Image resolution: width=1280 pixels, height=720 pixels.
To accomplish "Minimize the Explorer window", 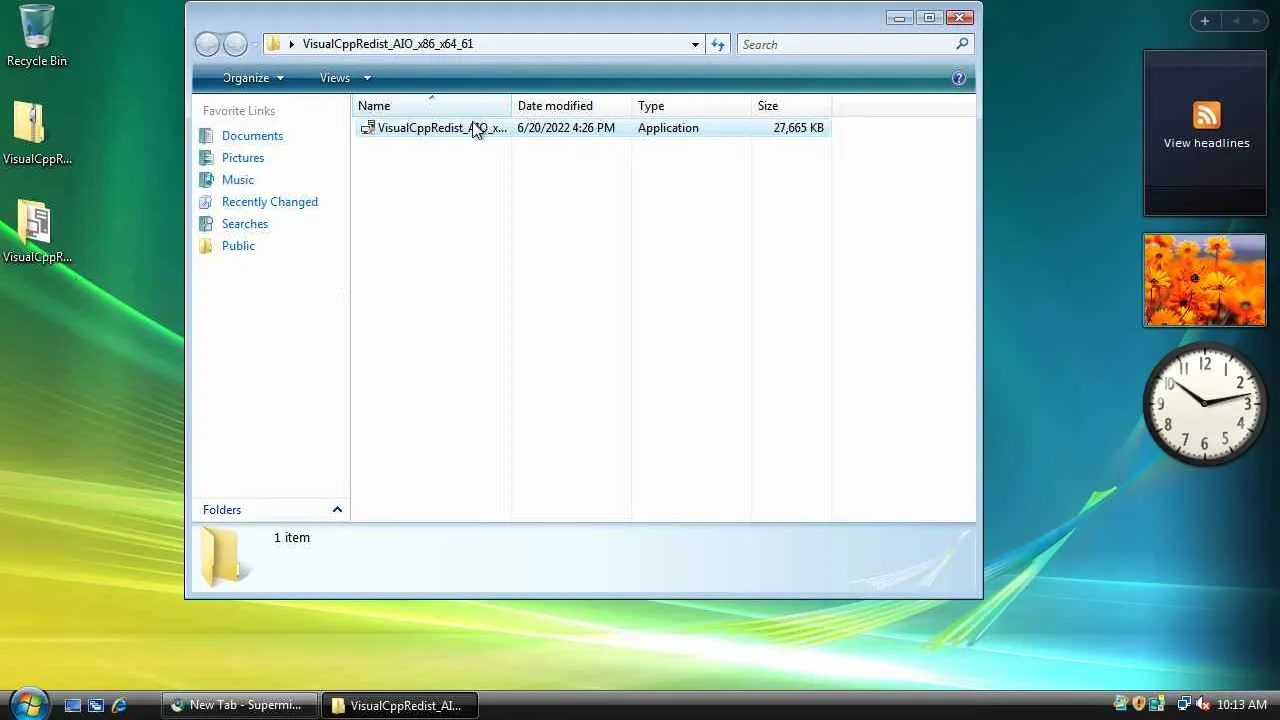I will click(899, 18).
